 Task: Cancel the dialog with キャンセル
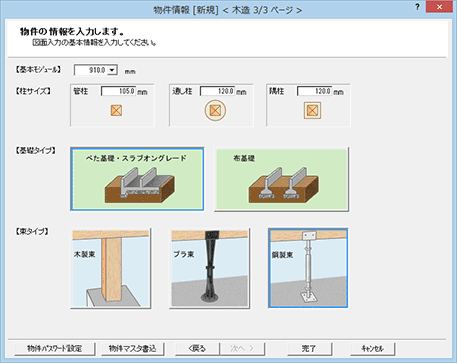tap(373, 349)
